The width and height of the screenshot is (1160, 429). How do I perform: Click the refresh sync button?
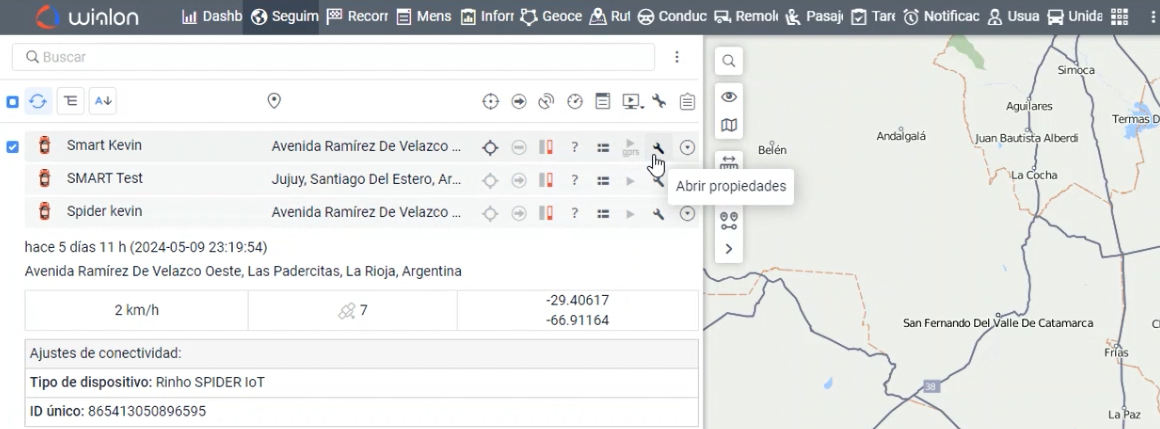pos(38,101)
